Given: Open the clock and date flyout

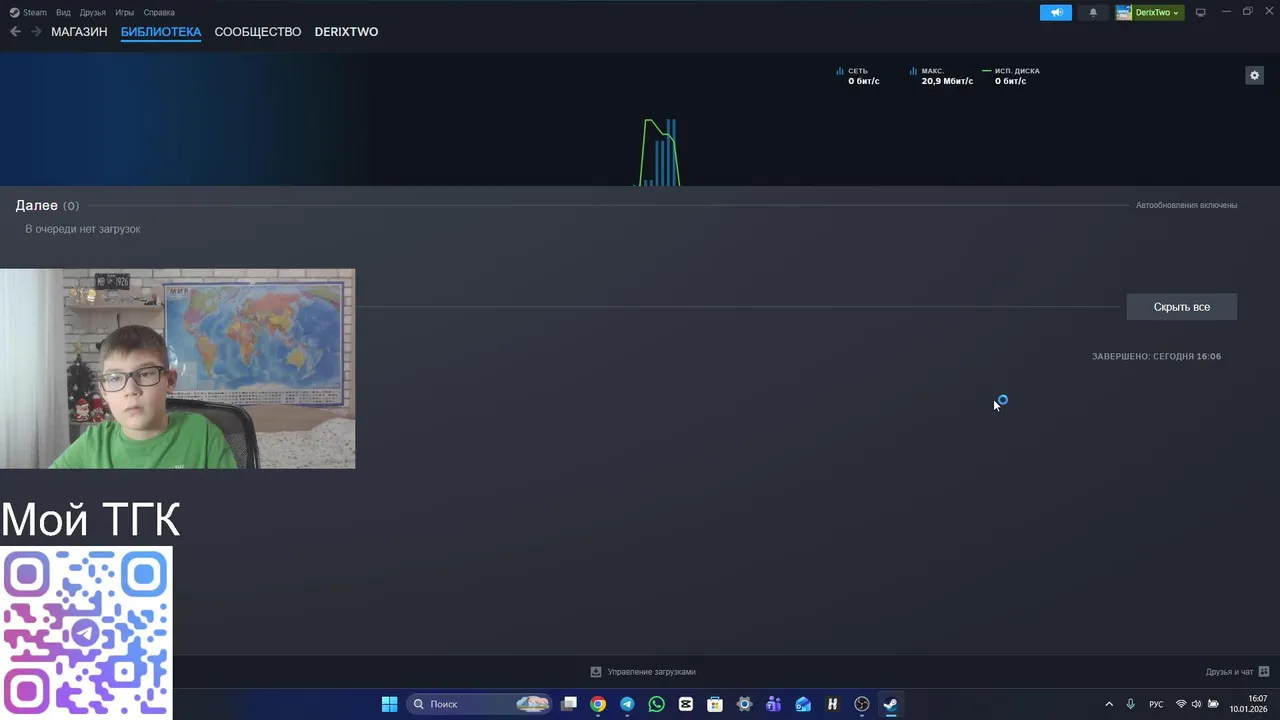Looking at the screenshot, I should point(1248,704).
